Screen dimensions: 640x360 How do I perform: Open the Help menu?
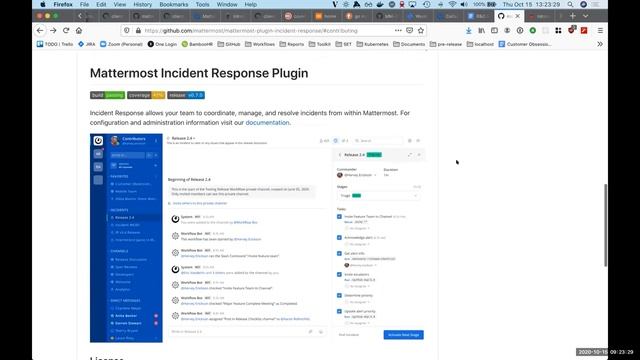pyautogui.click(x=251, y=4)
